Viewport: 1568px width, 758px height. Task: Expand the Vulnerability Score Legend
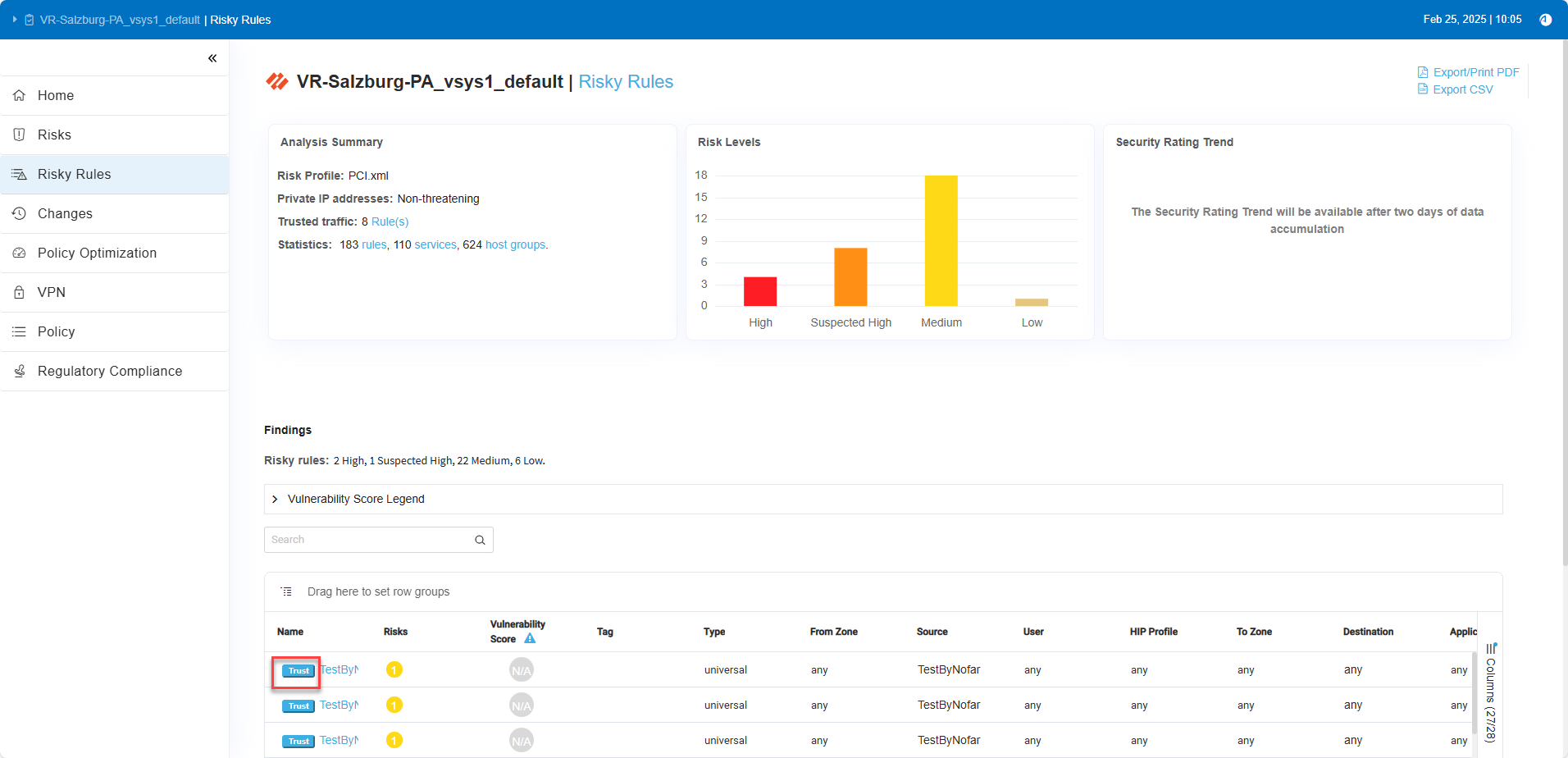[x=276, y=499]
